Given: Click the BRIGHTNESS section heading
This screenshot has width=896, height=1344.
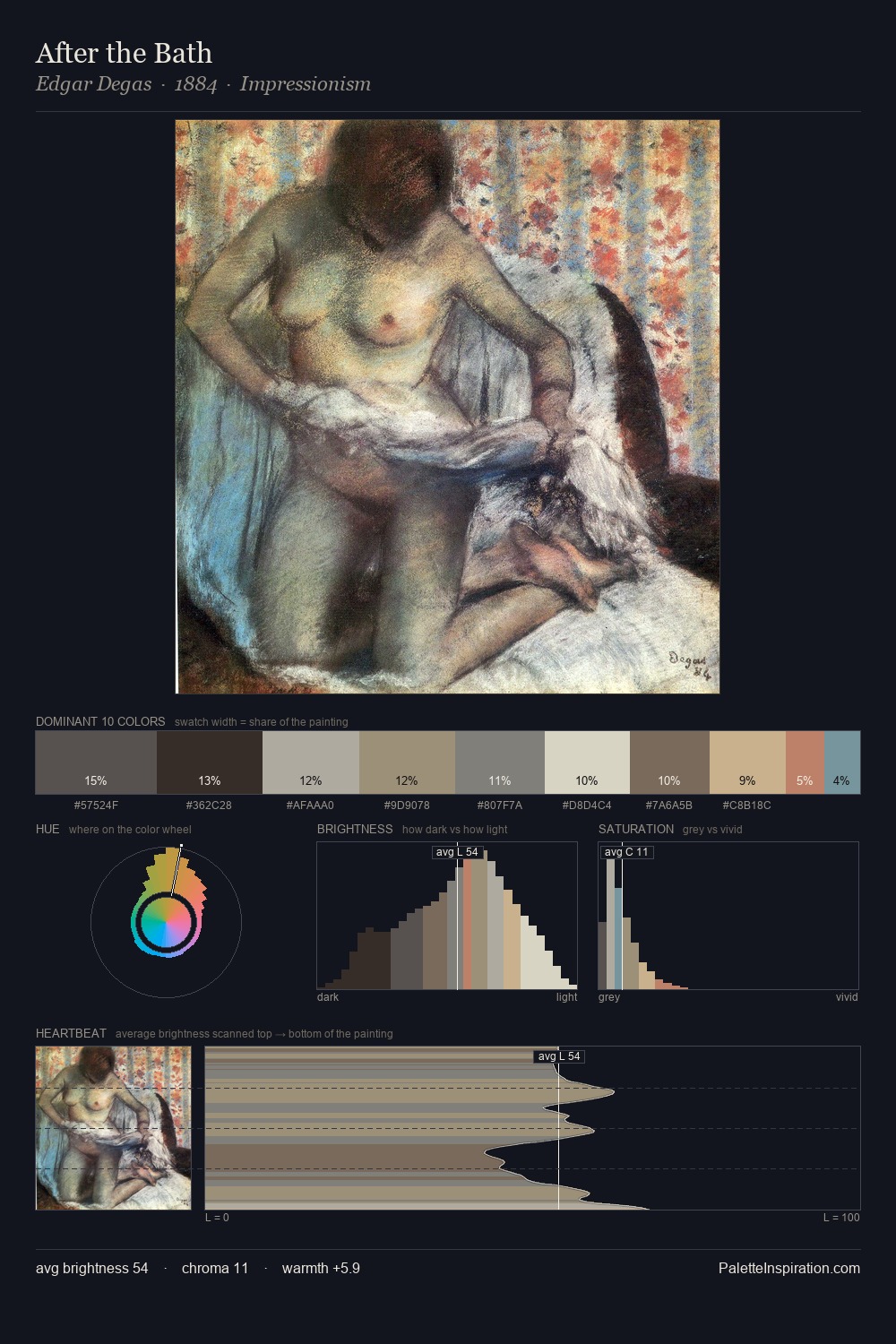Looking at the screenshot, I should point(355,829).
